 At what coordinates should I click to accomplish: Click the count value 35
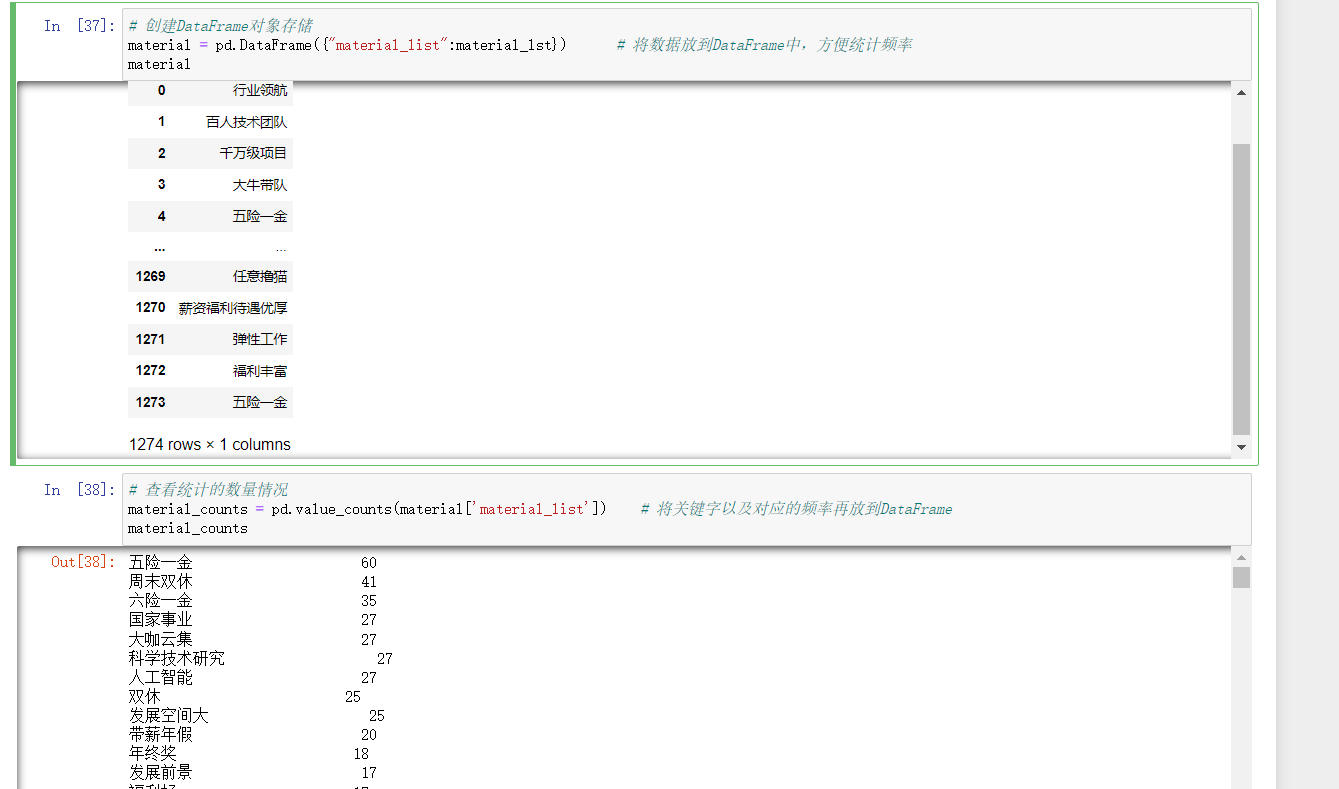369,601
